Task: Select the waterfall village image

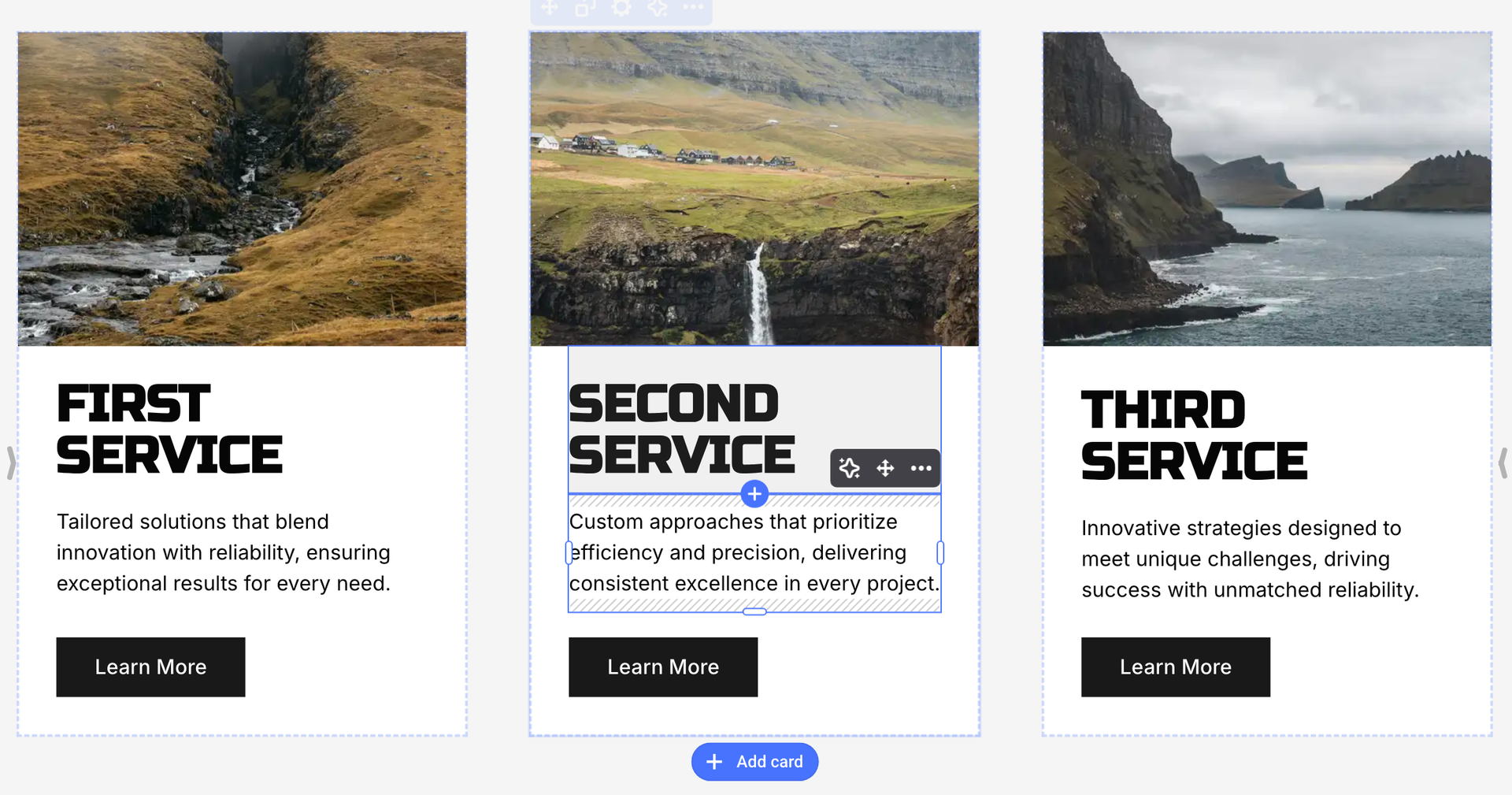Action: (x=754, y=189)
